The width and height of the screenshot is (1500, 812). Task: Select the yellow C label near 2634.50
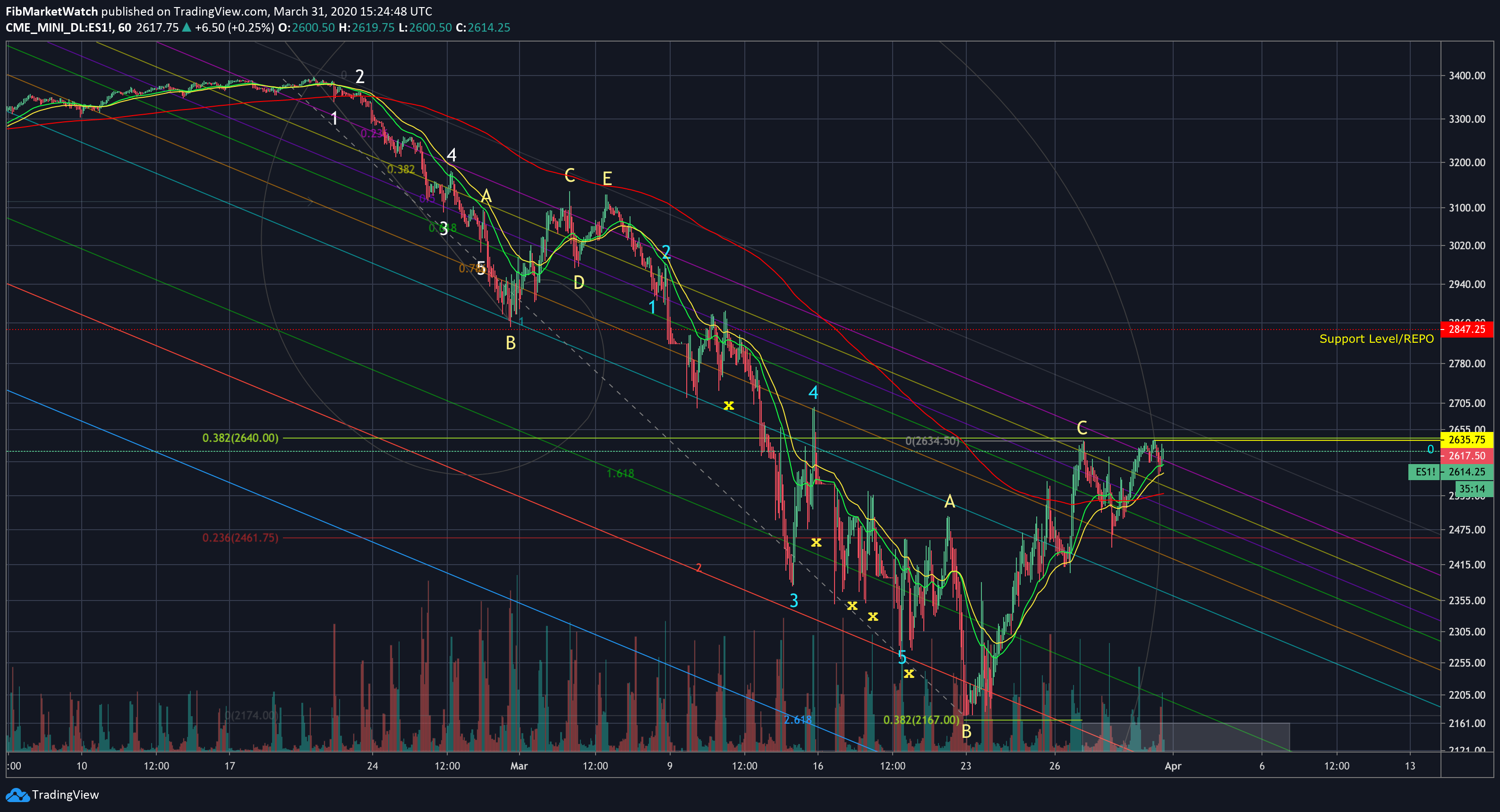[x=1082, y=428]
